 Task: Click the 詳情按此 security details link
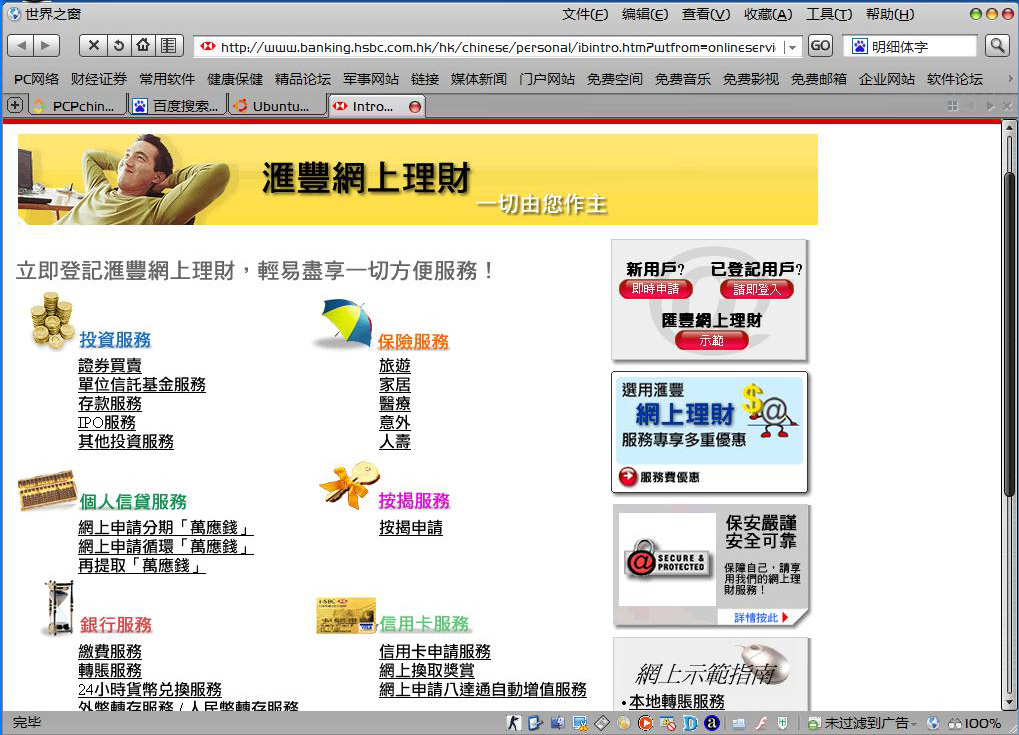pyautogui.click(x=760, y=617)
